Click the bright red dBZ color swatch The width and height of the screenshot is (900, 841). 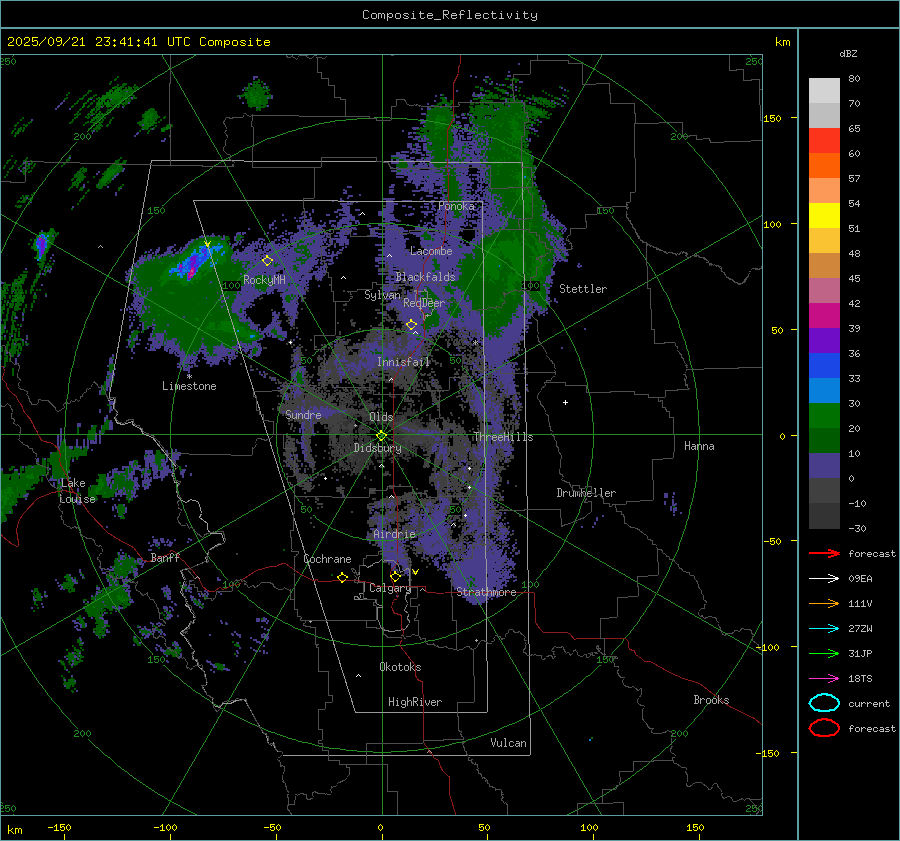tap(824, 140)
